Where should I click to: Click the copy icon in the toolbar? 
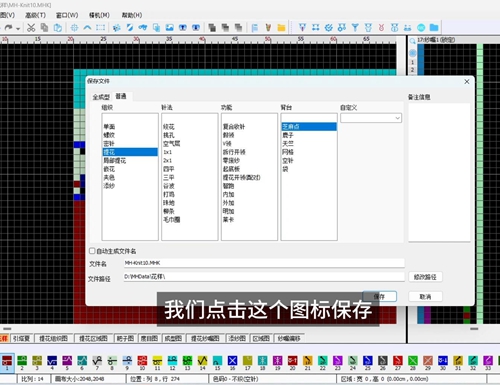[44, 28]
